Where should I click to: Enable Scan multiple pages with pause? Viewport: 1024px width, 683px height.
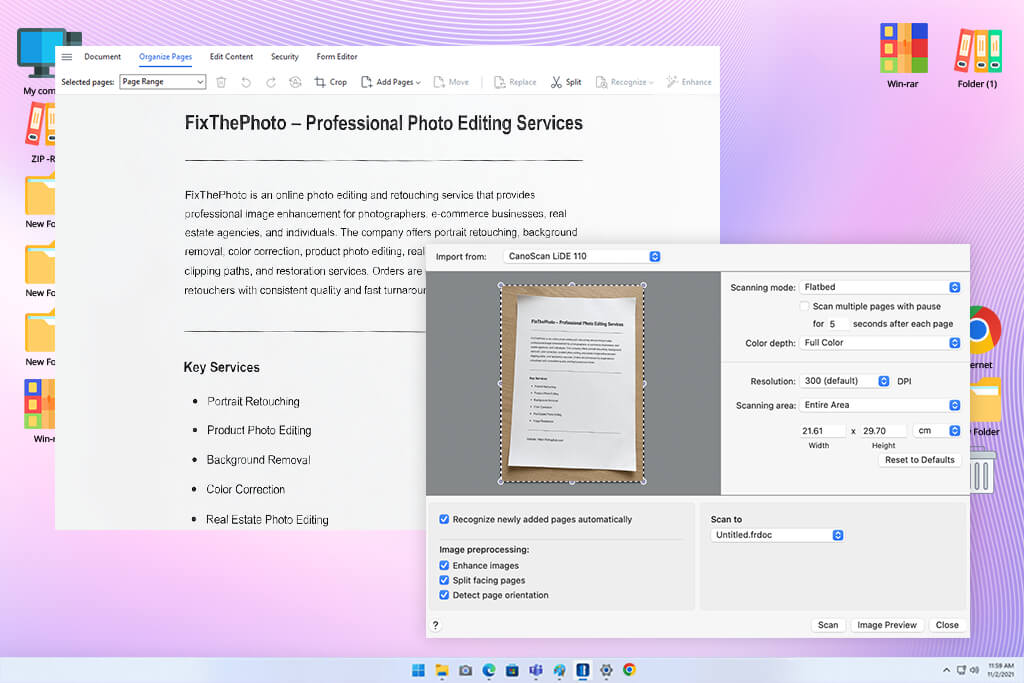pos(805,306)
